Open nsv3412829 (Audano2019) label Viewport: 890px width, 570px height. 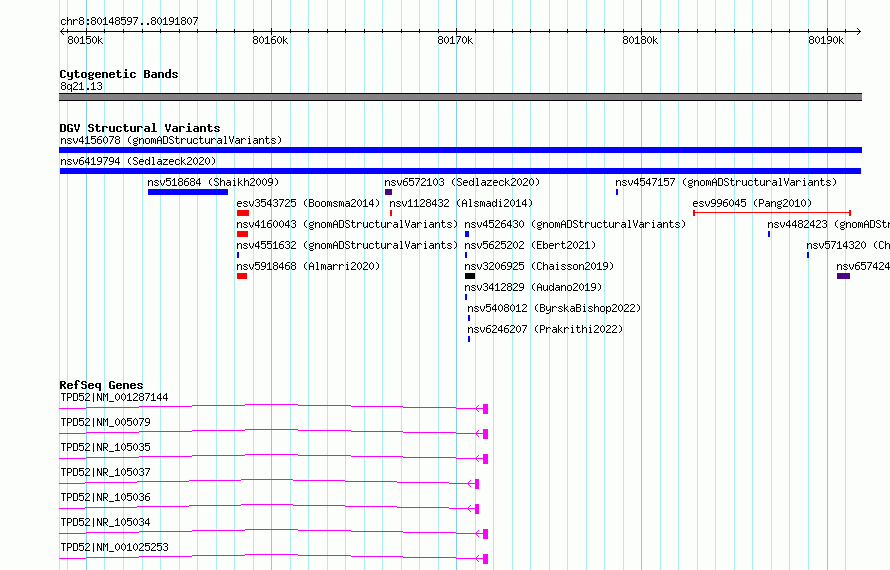(x=533, y=287)
